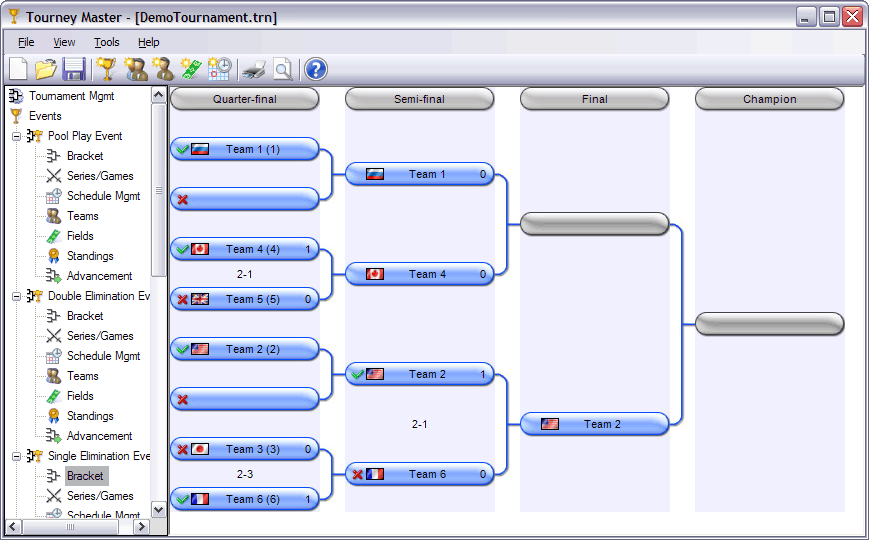The width and height of the screenshot is (869, 540).
Task: Open a tournament file via folder icon
Action: 45,69
